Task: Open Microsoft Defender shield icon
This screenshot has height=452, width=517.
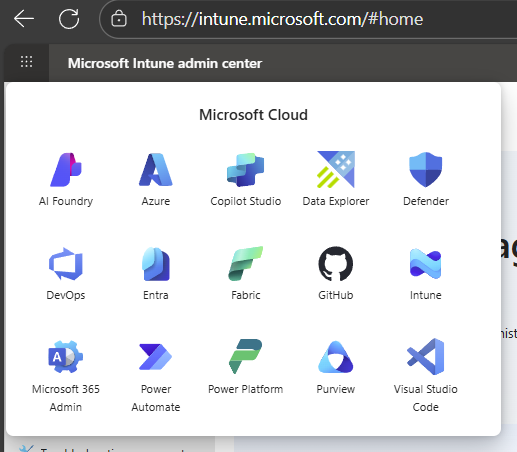Action: 426,169
